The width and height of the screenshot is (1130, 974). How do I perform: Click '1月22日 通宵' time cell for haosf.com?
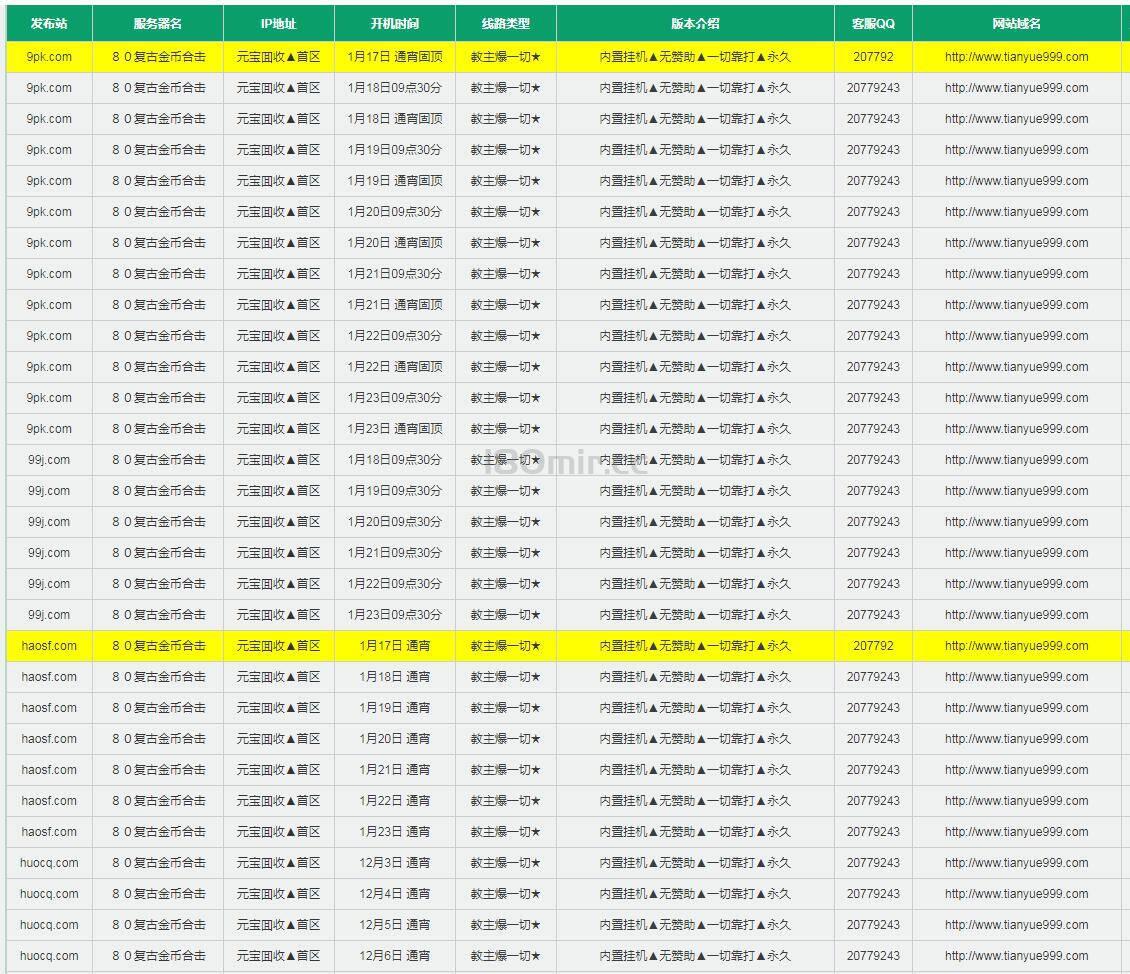[395, 800]
